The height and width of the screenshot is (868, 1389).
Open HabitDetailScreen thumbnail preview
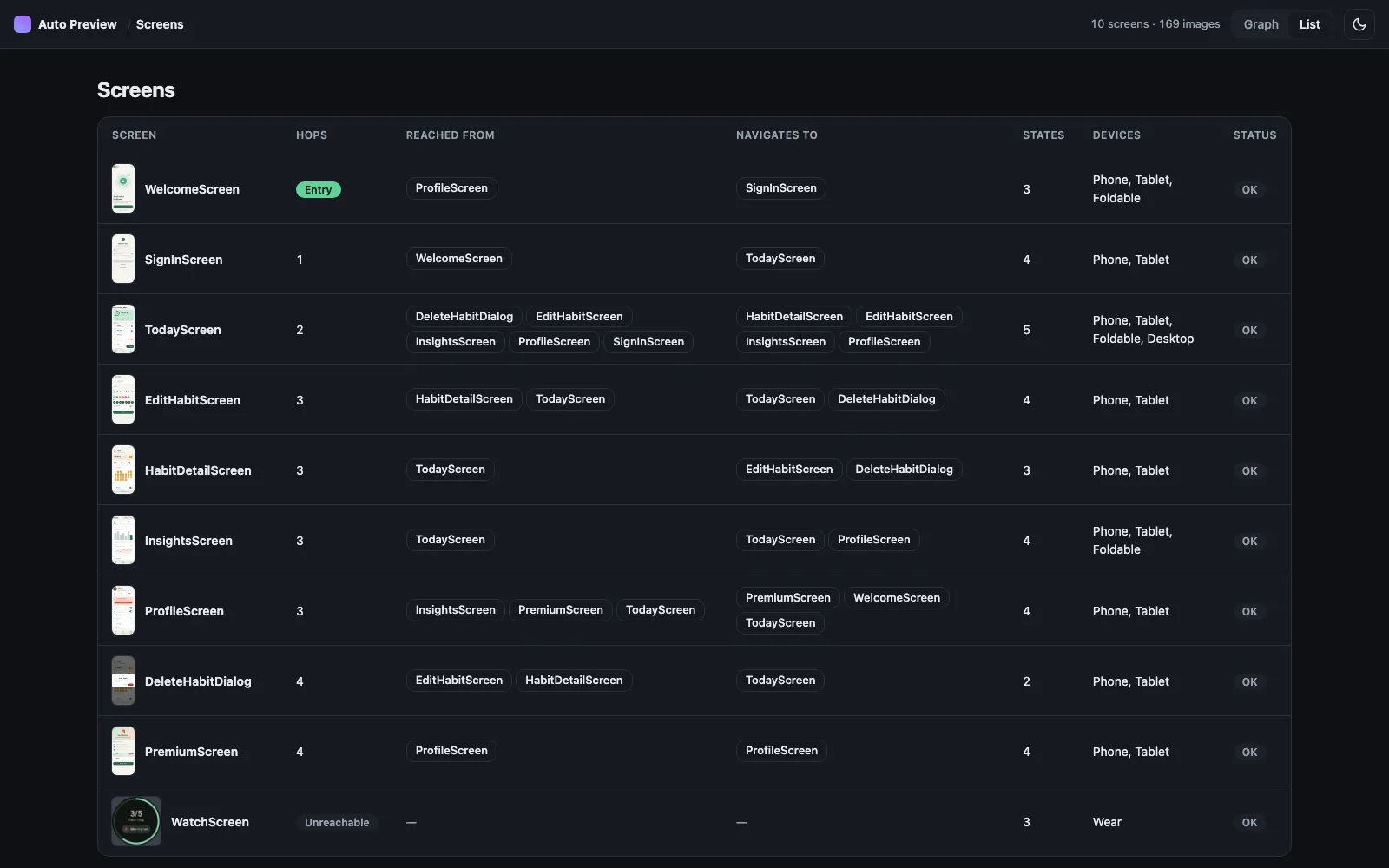pyautogui.click(x=123, y=470)
